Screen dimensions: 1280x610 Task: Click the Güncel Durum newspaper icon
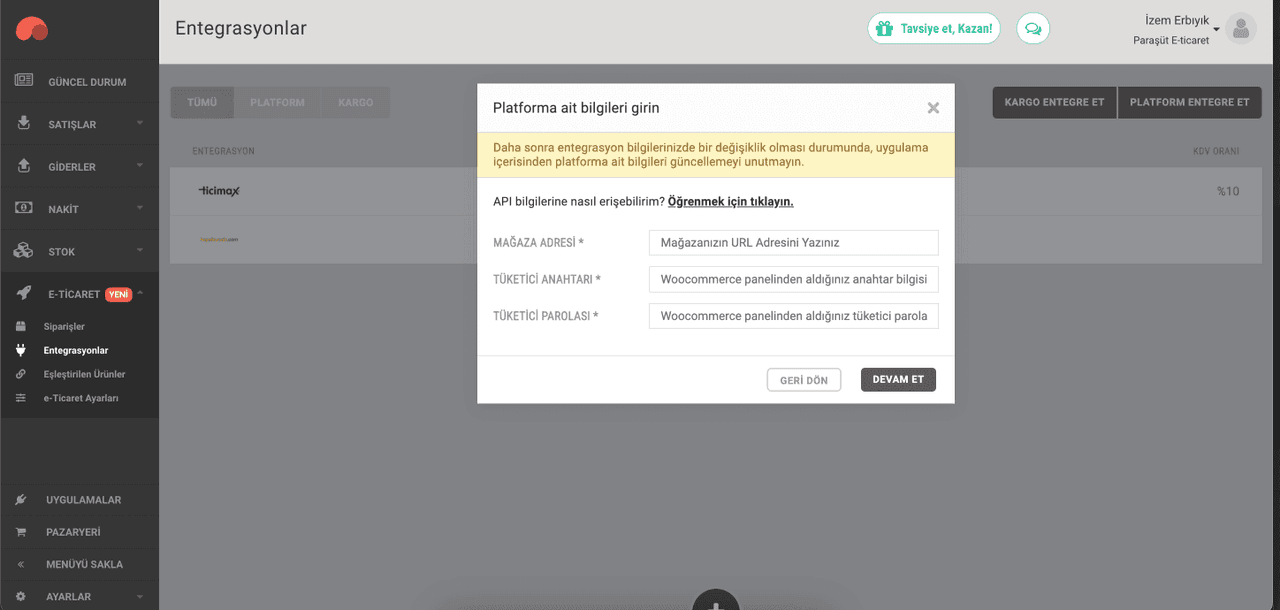point(24,81)
